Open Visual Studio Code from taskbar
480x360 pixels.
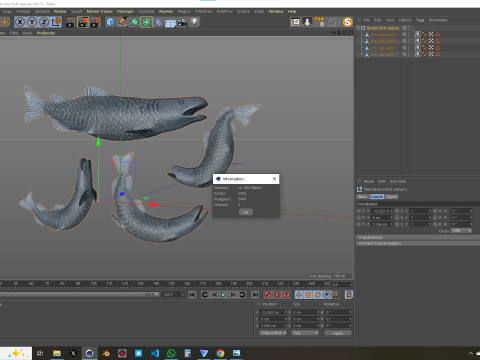click(x=155, y=353)
